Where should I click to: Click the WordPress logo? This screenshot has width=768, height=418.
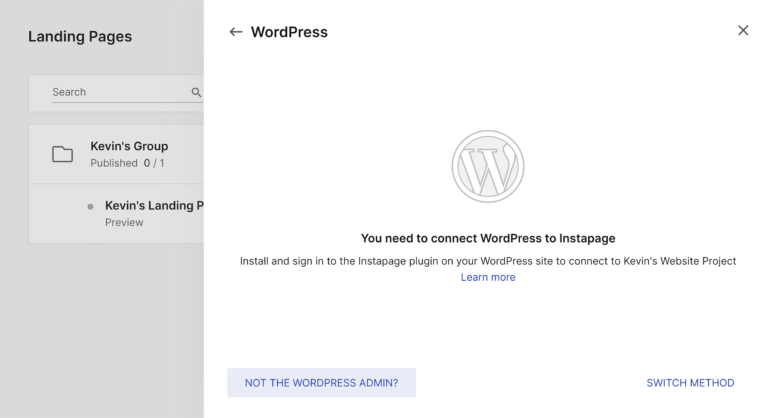pyautogui.click(x=488, y=167)
